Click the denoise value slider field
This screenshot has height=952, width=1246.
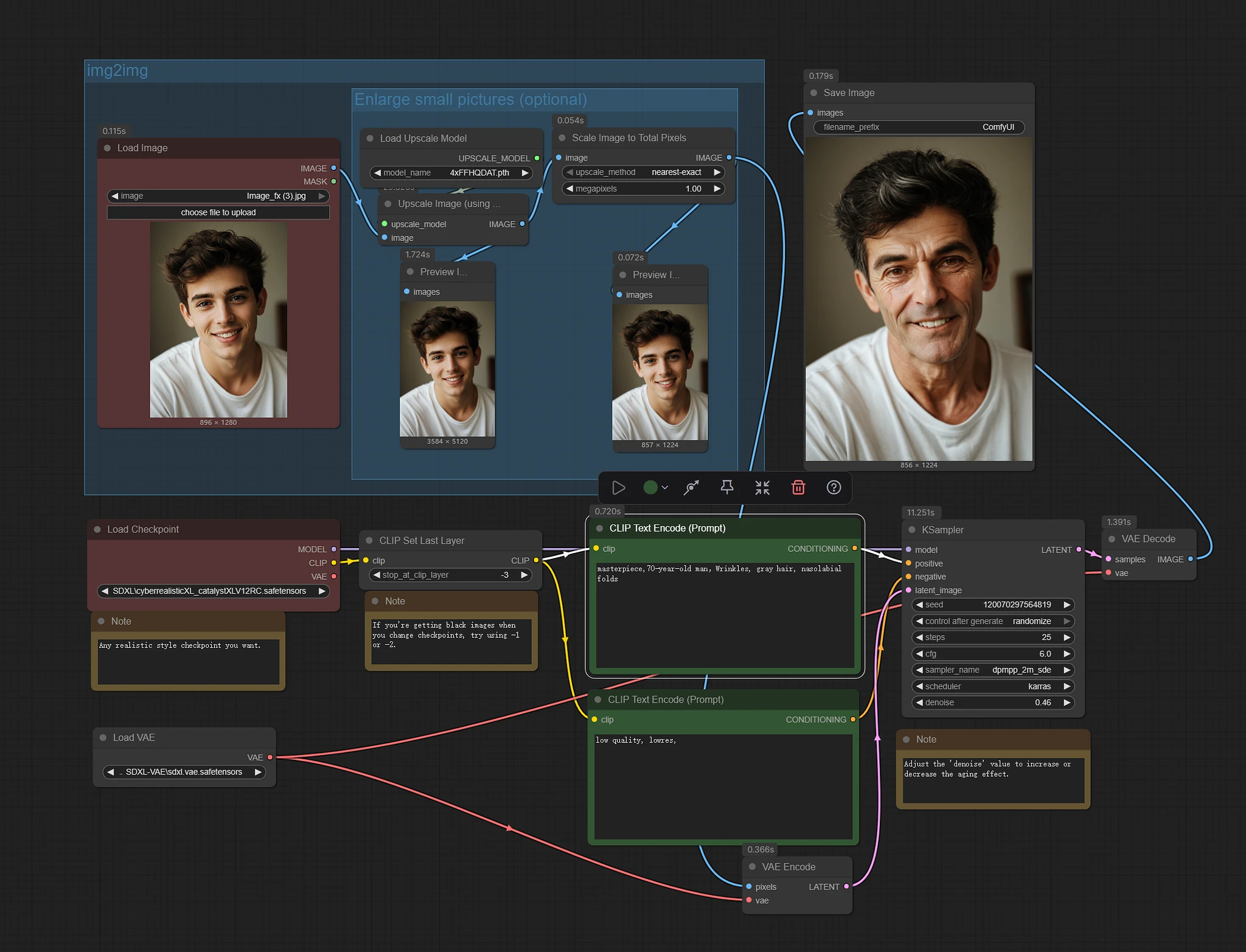tap(992, 703)
